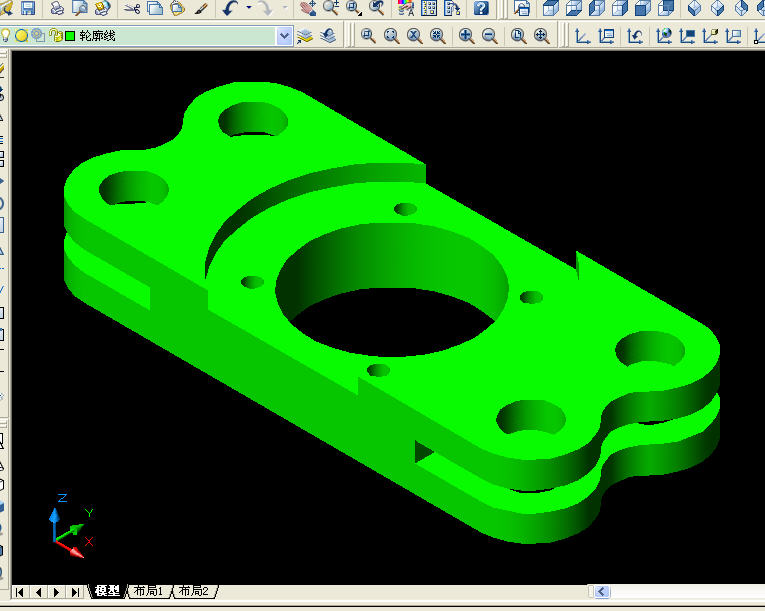Click the Help question mark icon
765x611 pixels.
click(481, 8)
